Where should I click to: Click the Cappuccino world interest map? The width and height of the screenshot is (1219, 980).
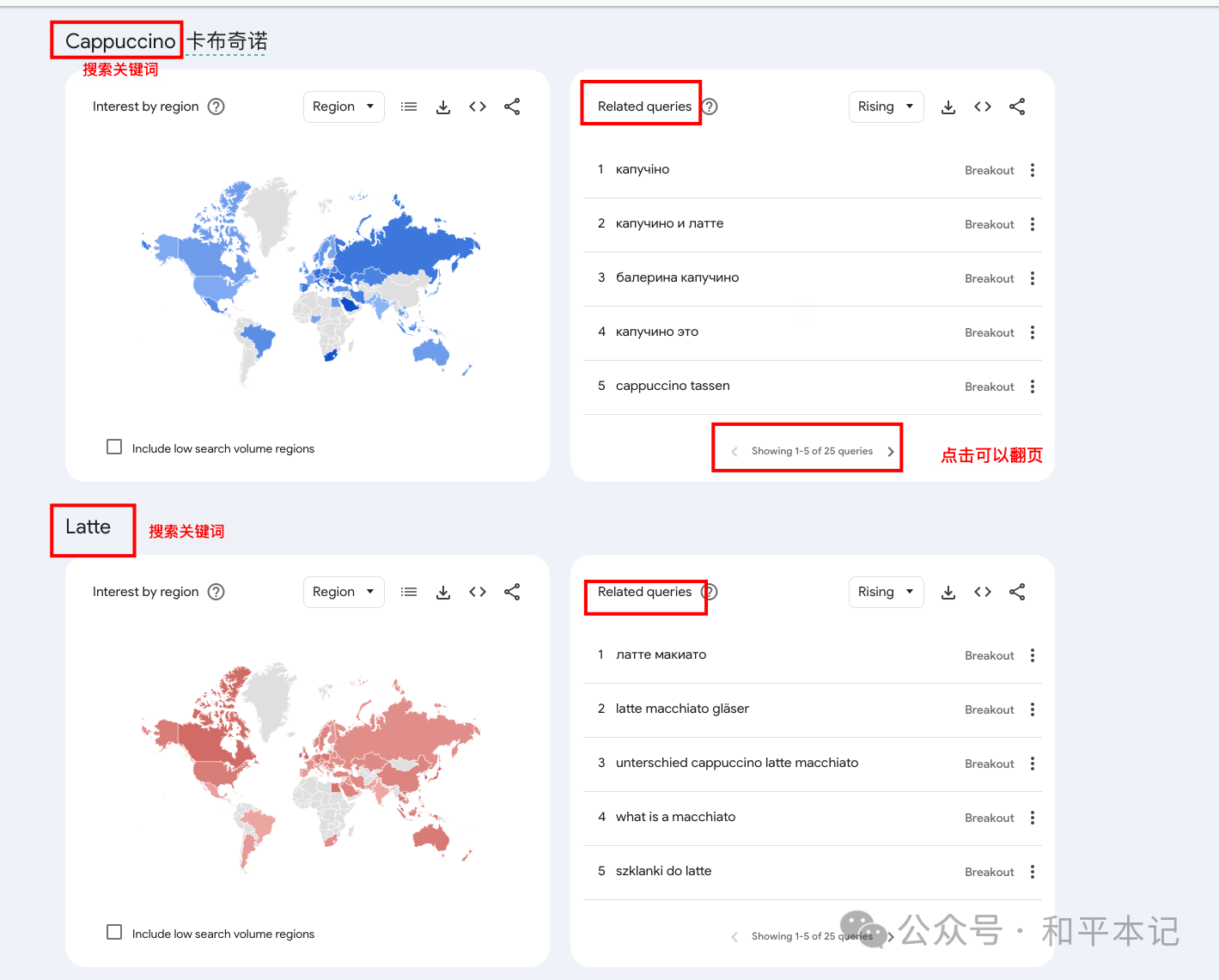[311, 283]
